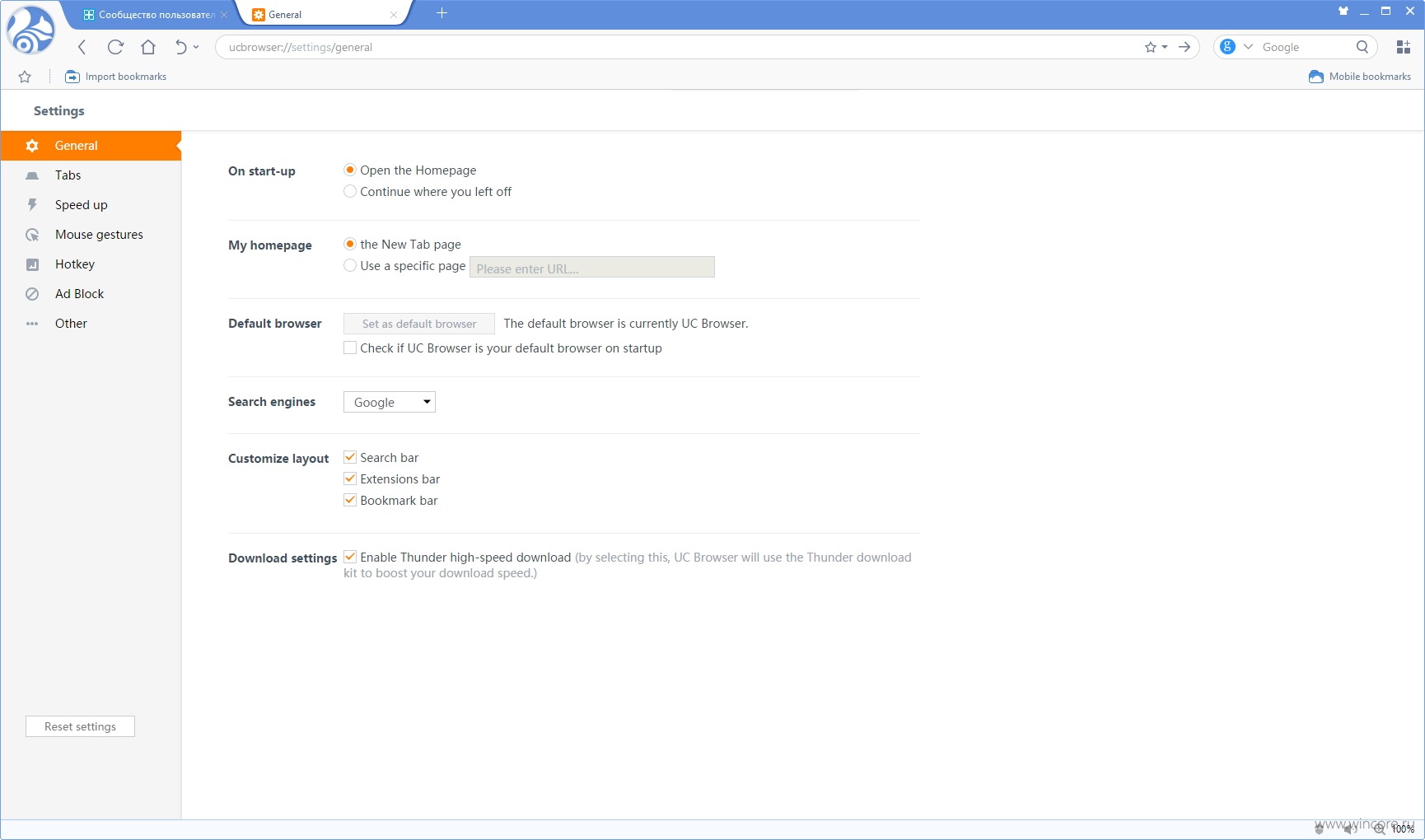
Task: Click Set as default browser button
Action: [419, 324]
